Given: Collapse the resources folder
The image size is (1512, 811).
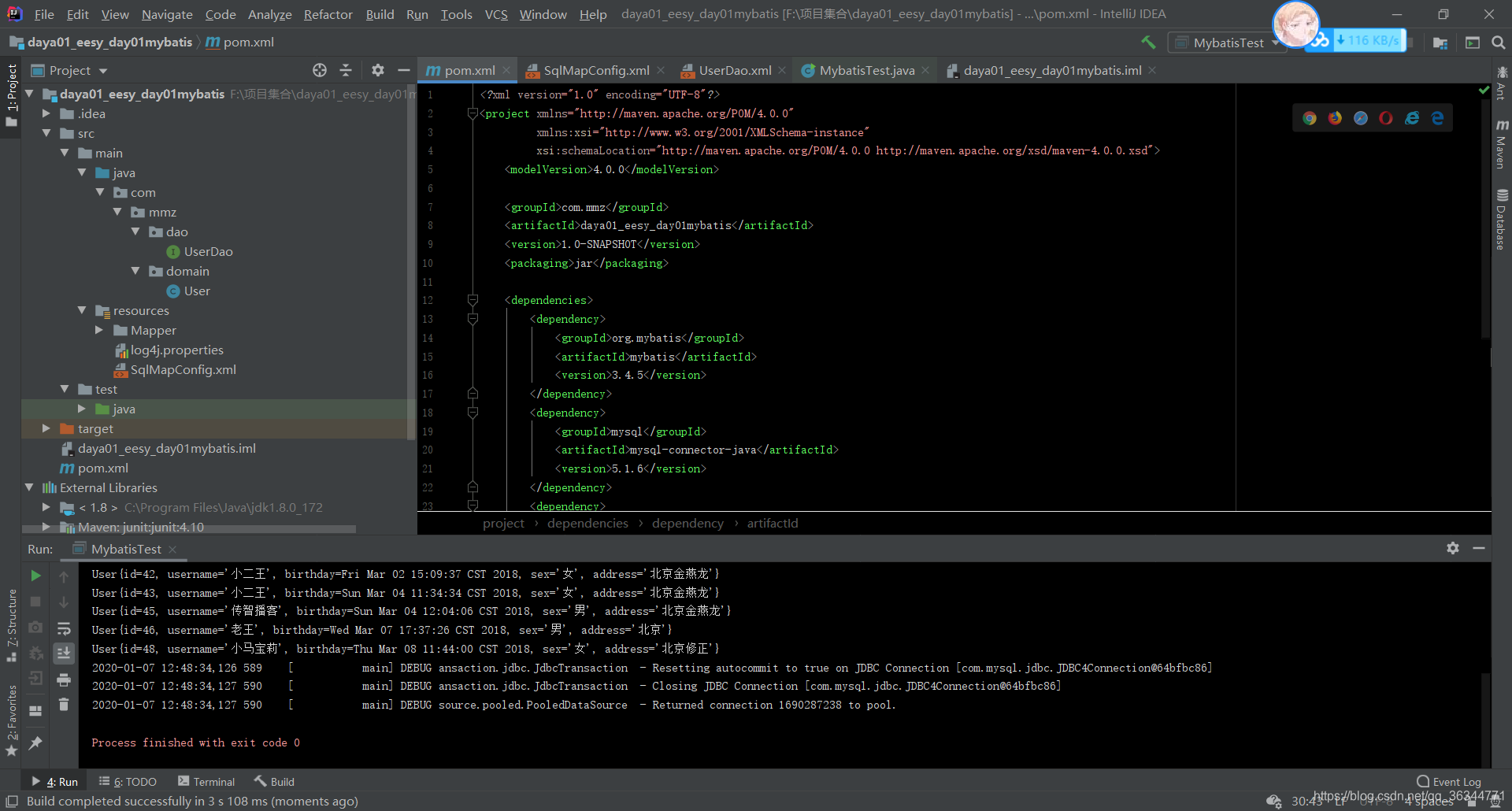Looking at the screenshot, I should 82,310.
